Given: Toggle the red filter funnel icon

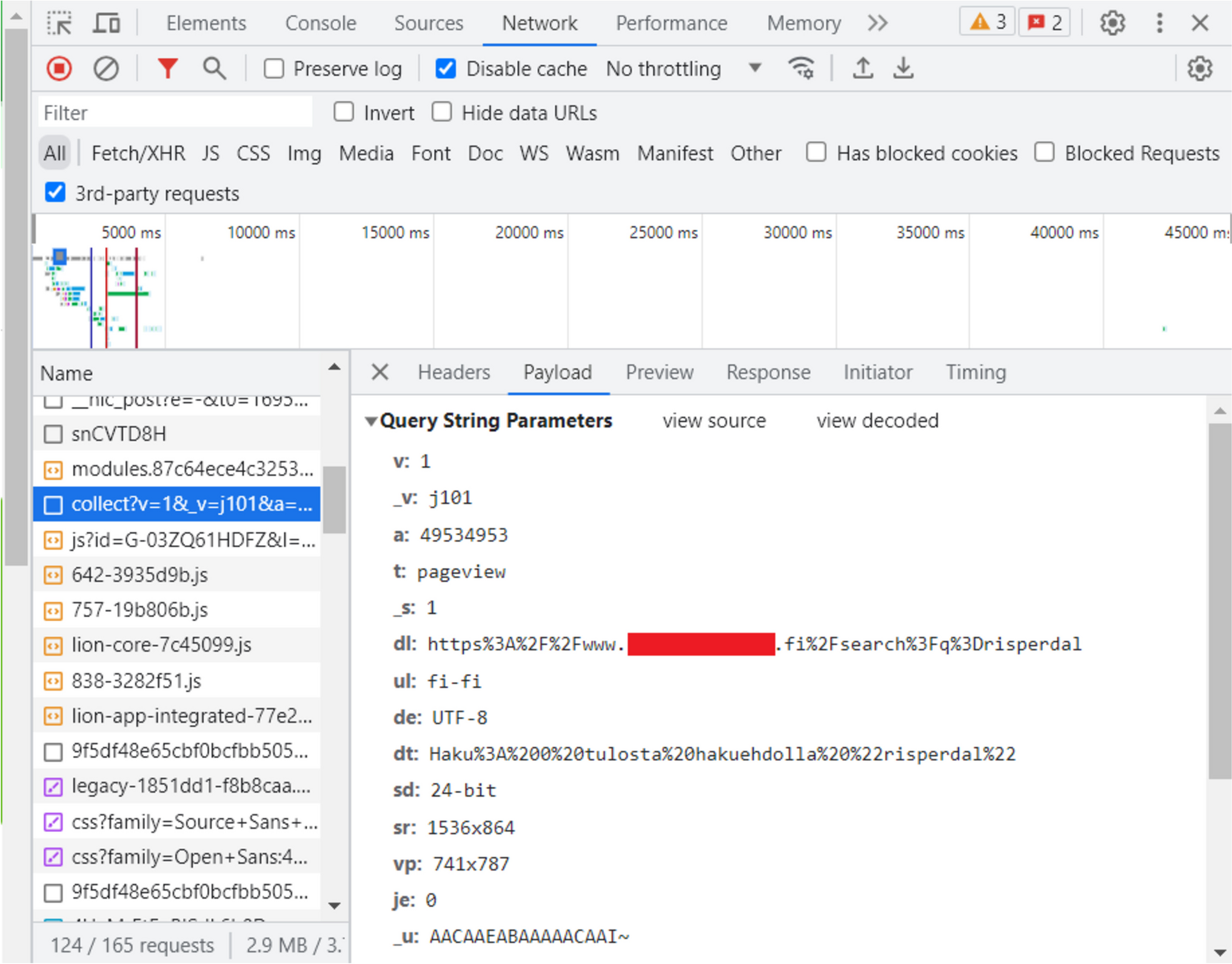Looking at the screenshot, I should click(167, 69).
